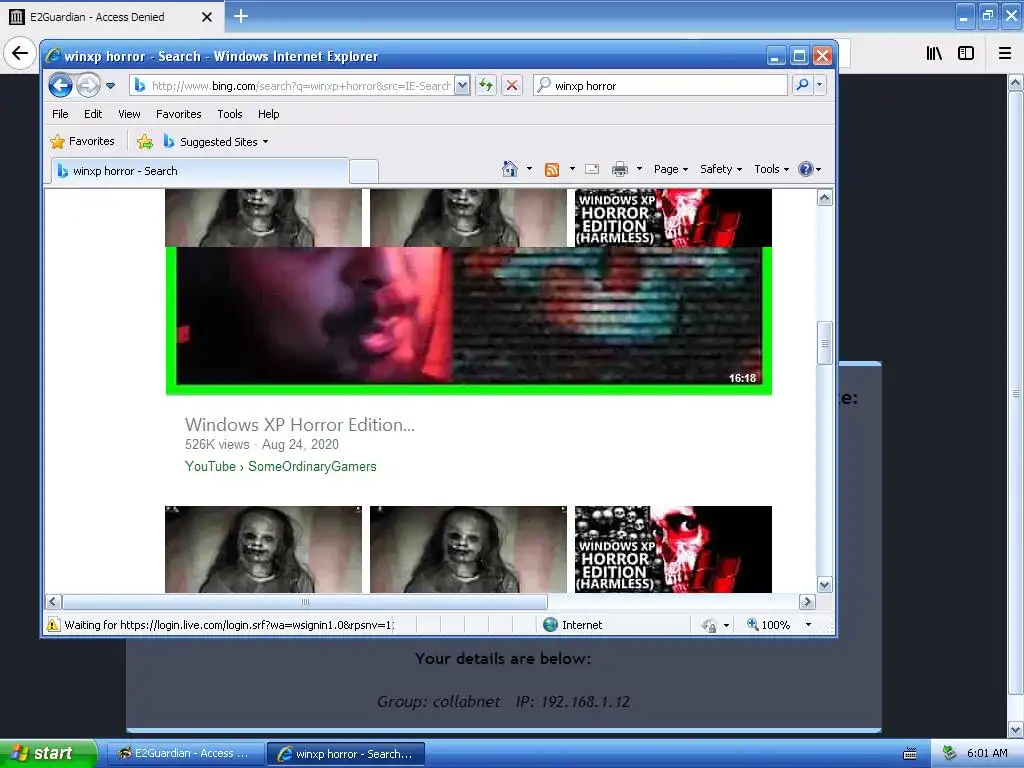Click the Protected Mode security icon

(709, 626)
